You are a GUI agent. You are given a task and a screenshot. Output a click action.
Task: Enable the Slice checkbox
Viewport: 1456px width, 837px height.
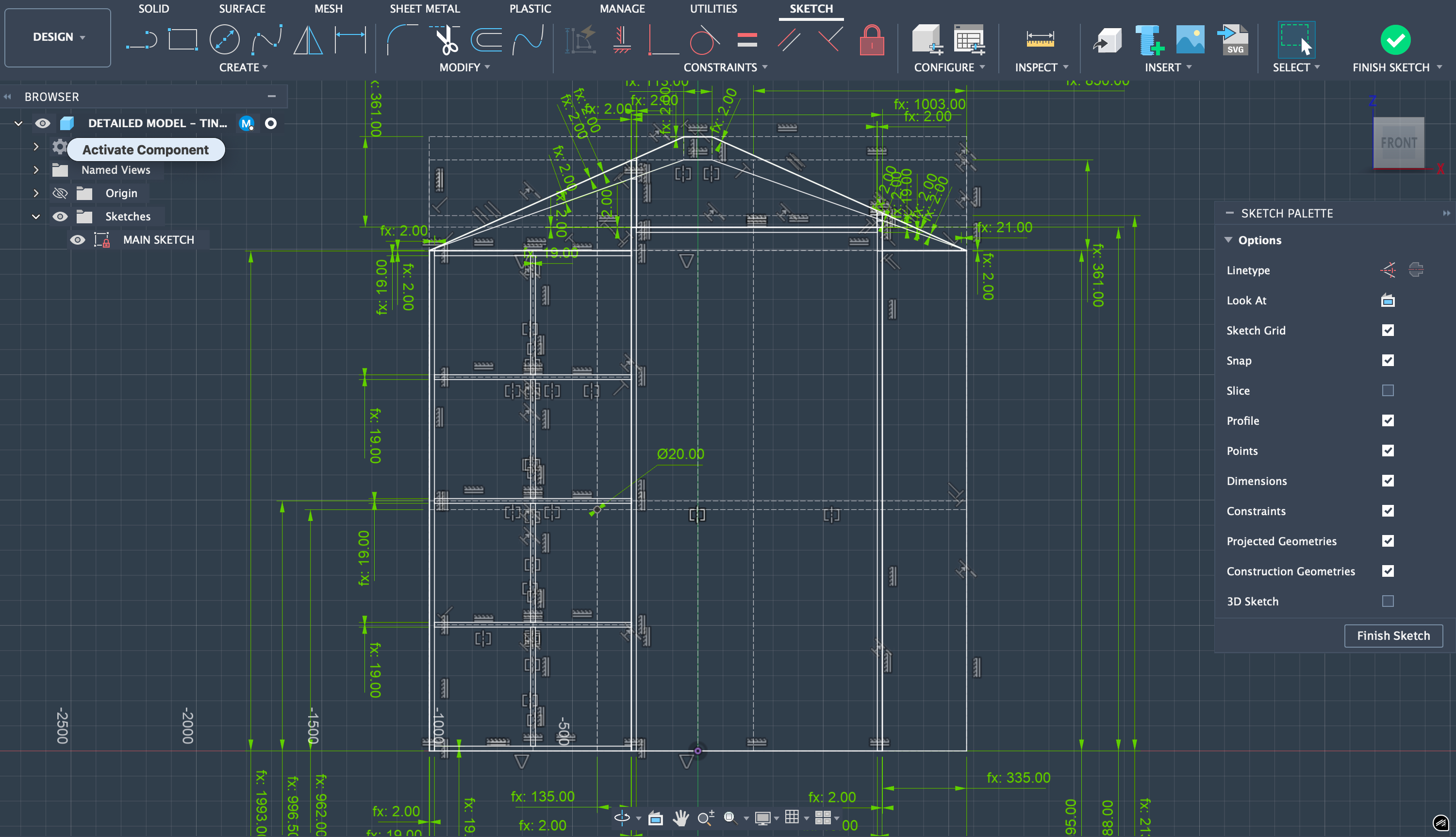[x=1388, y=390]
